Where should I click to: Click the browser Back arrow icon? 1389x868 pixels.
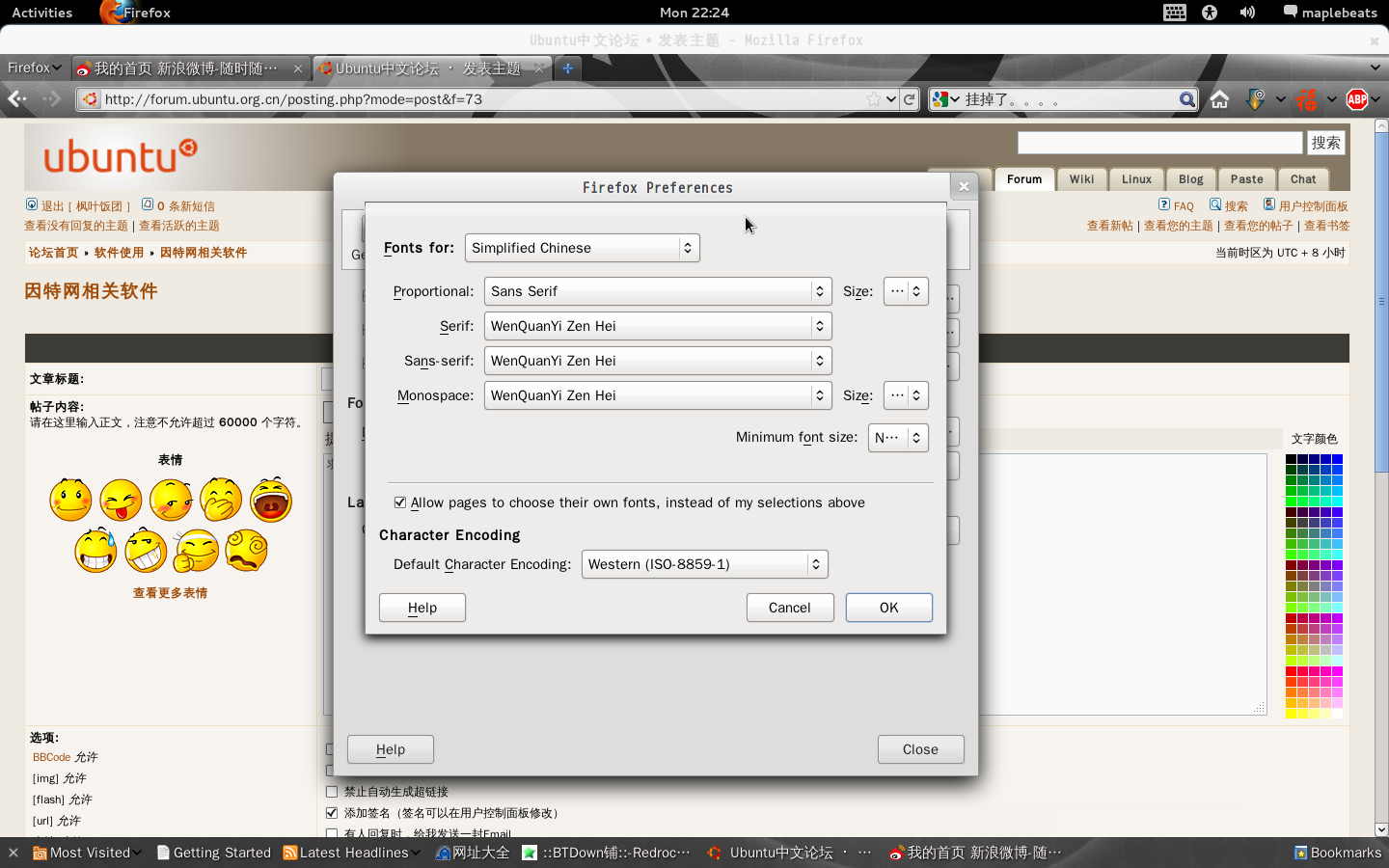17,99
